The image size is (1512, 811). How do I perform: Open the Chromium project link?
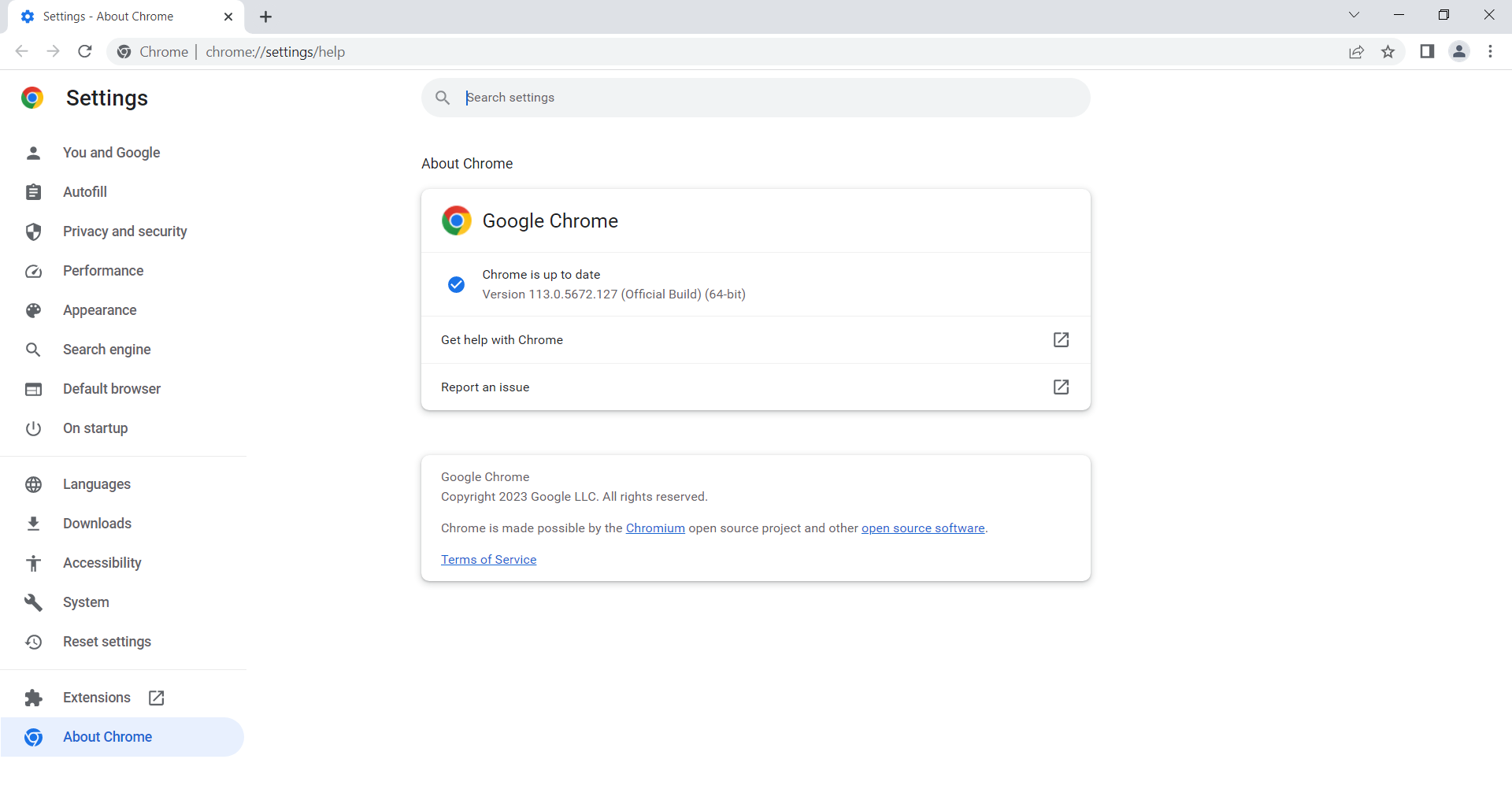click(655, 528)
